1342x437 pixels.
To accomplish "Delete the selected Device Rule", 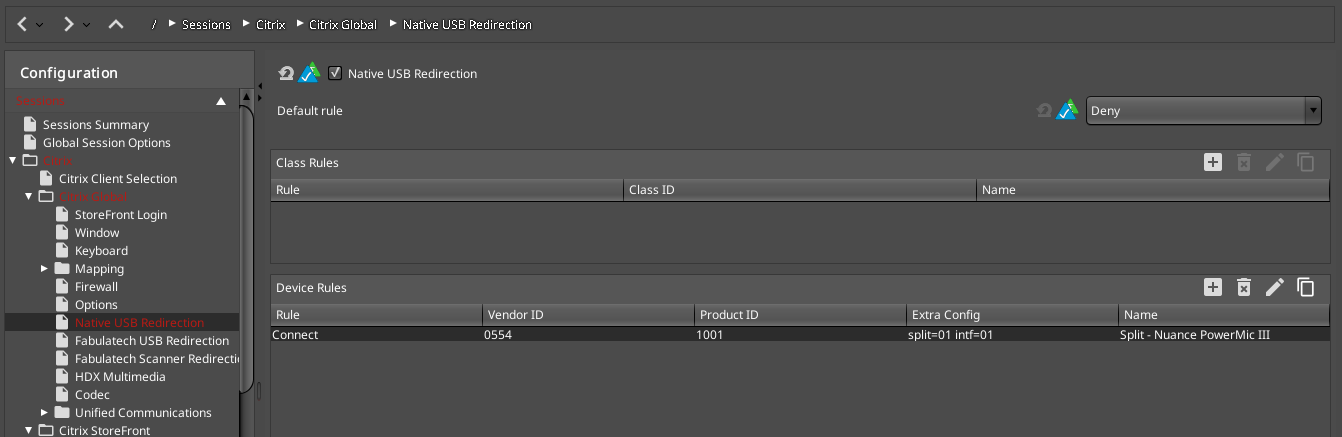I will 1244,288.
